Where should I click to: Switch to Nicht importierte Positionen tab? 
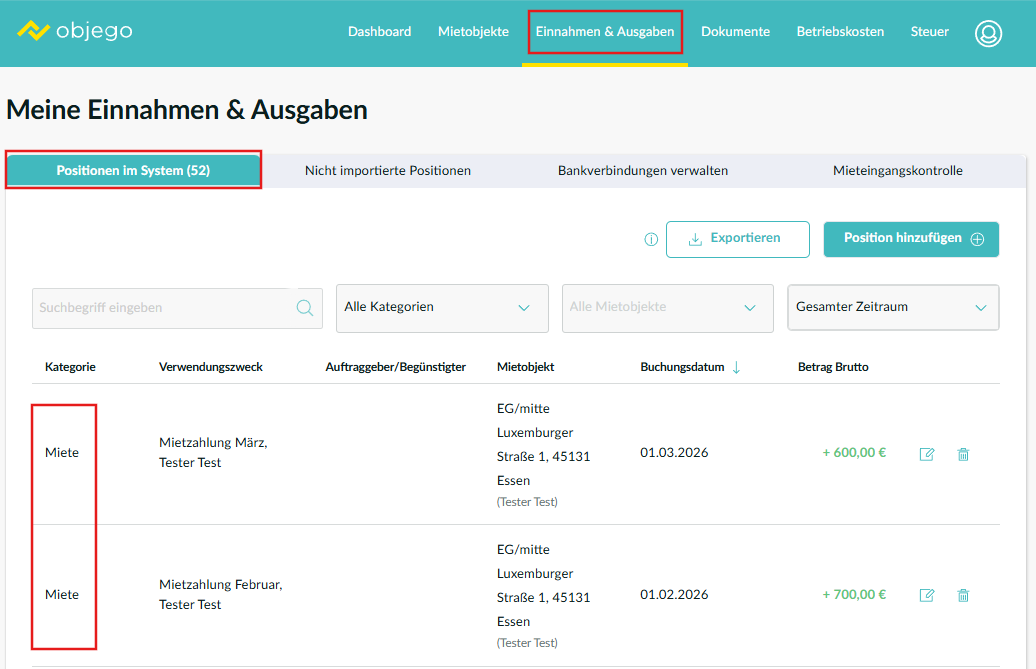(388, 171)
